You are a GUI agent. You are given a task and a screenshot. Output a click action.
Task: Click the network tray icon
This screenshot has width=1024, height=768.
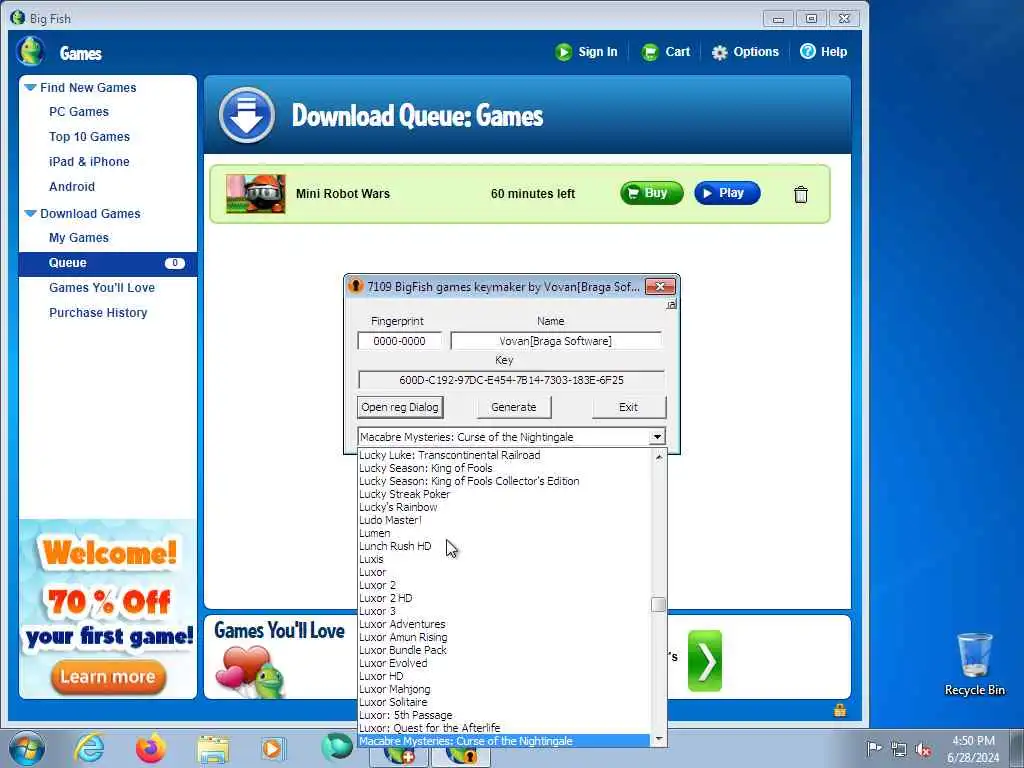coord(899,749)
